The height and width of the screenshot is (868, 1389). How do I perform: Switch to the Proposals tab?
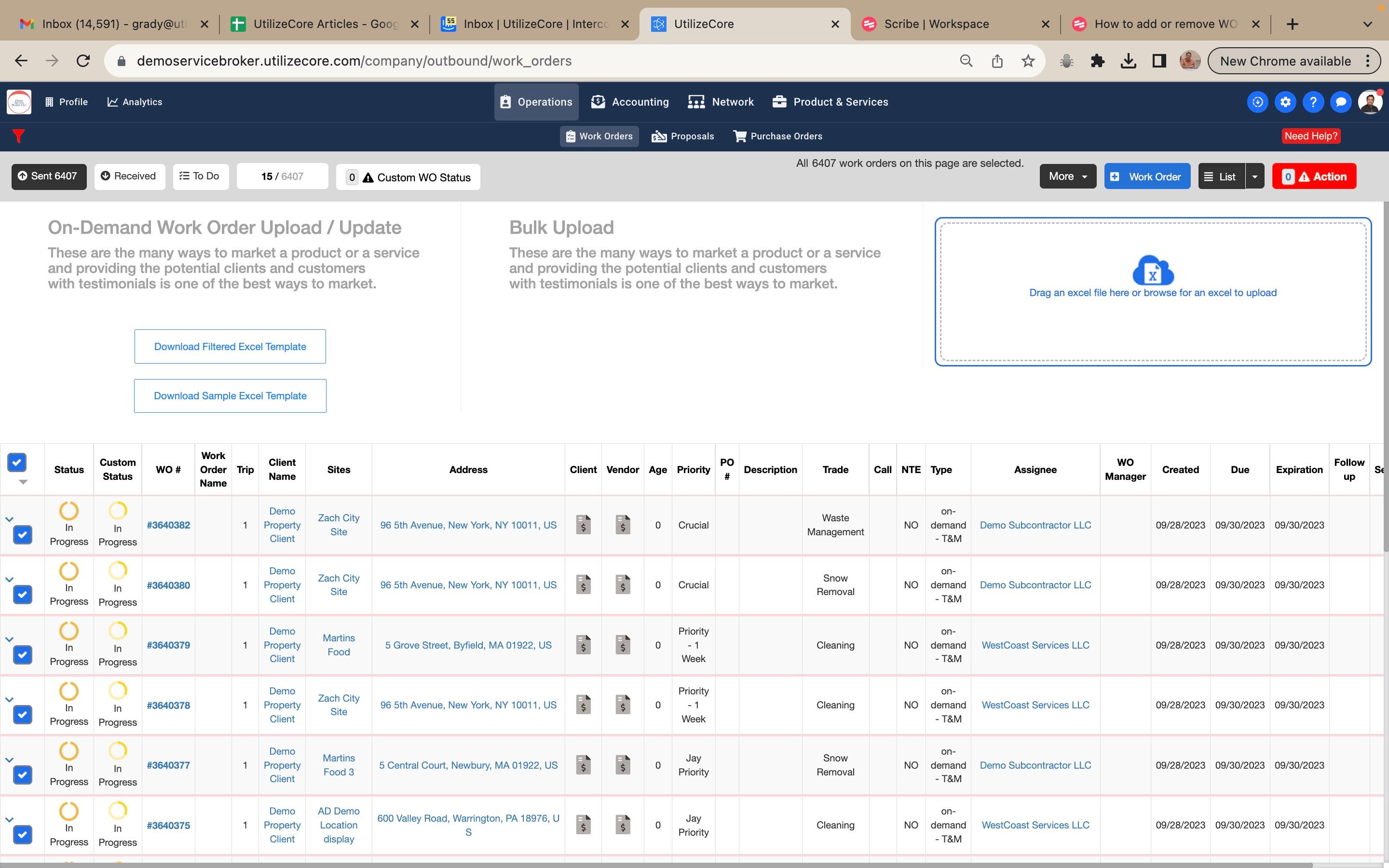coord(683,136)
